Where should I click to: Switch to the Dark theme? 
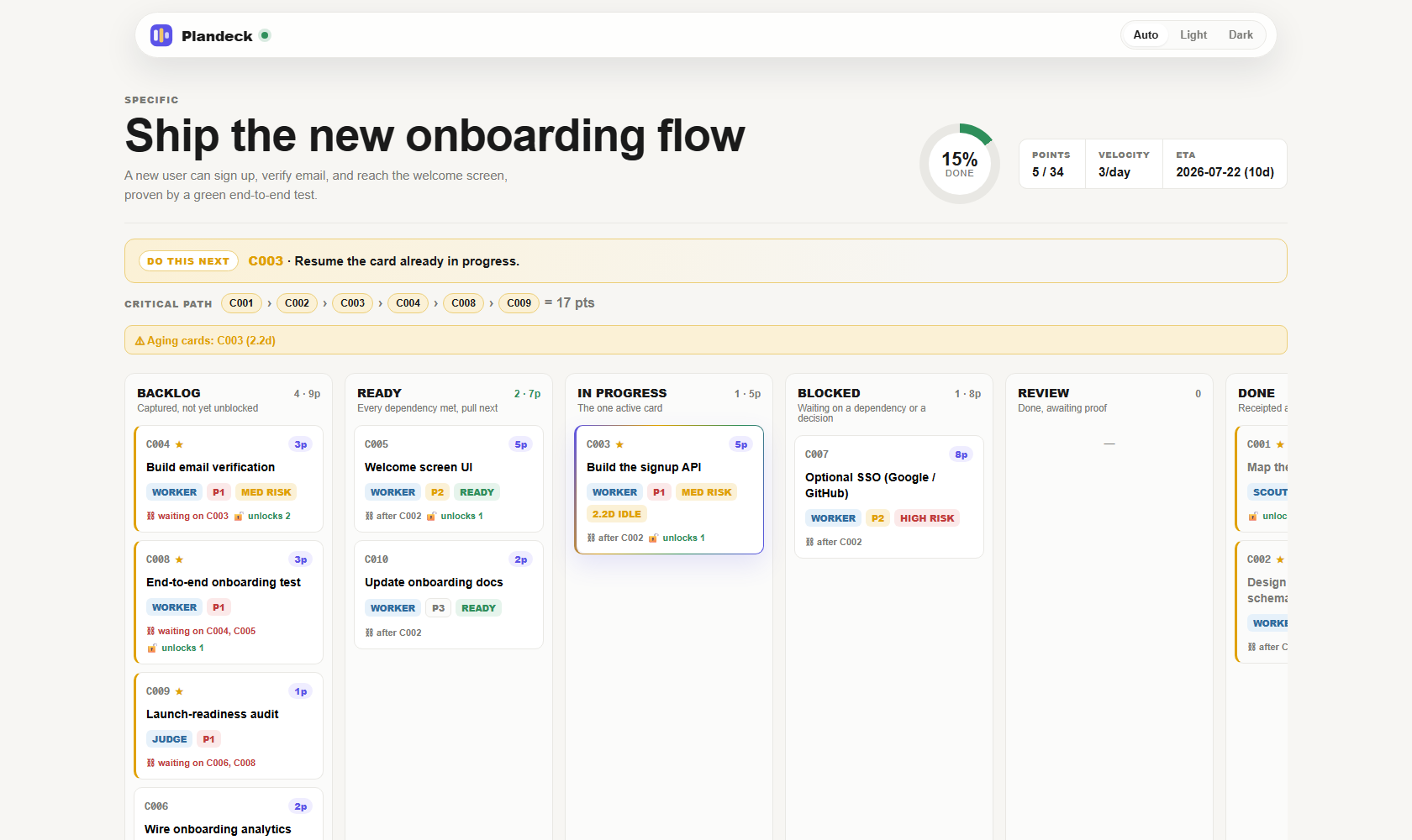point(1241,34)
